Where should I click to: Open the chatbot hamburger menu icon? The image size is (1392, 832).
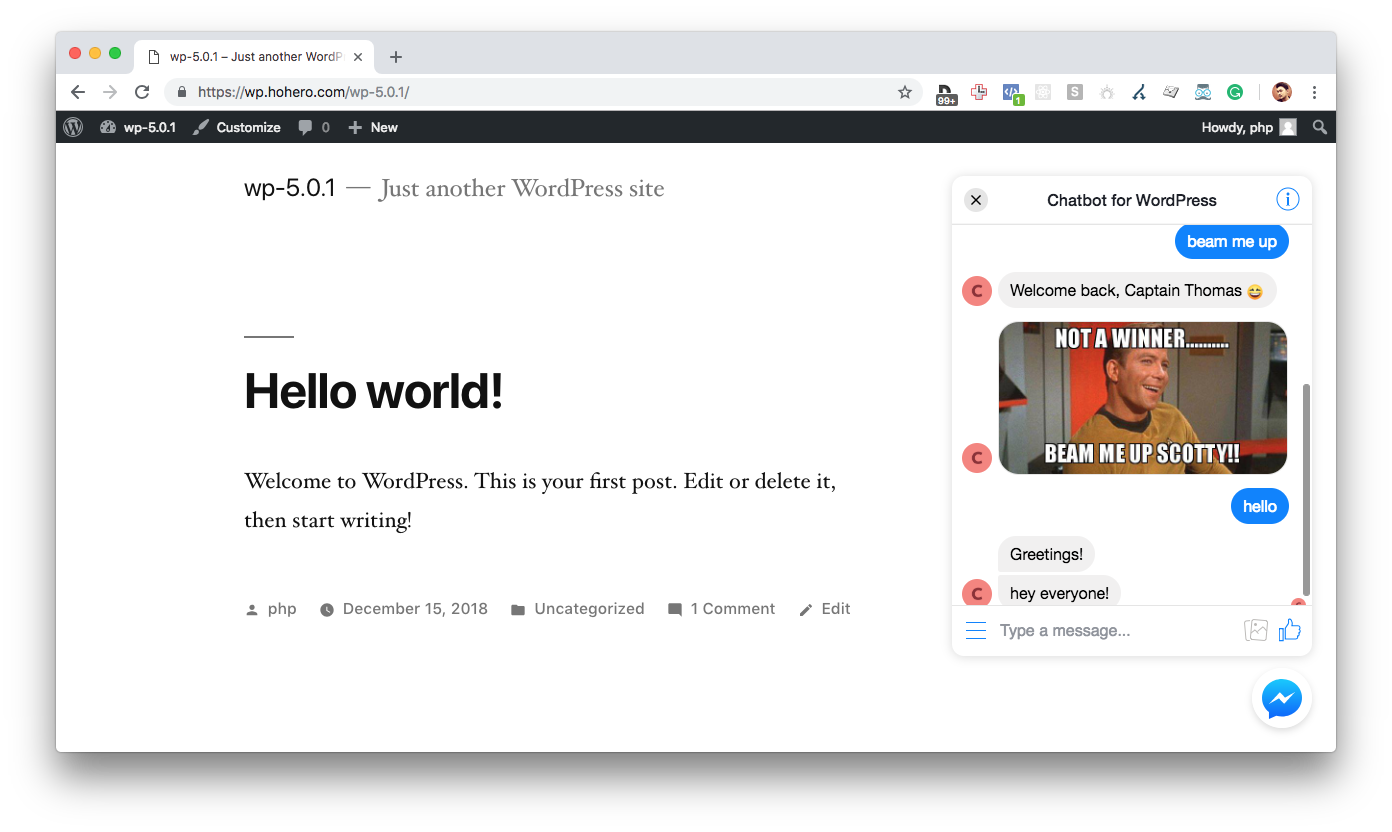tap(975, 630)
